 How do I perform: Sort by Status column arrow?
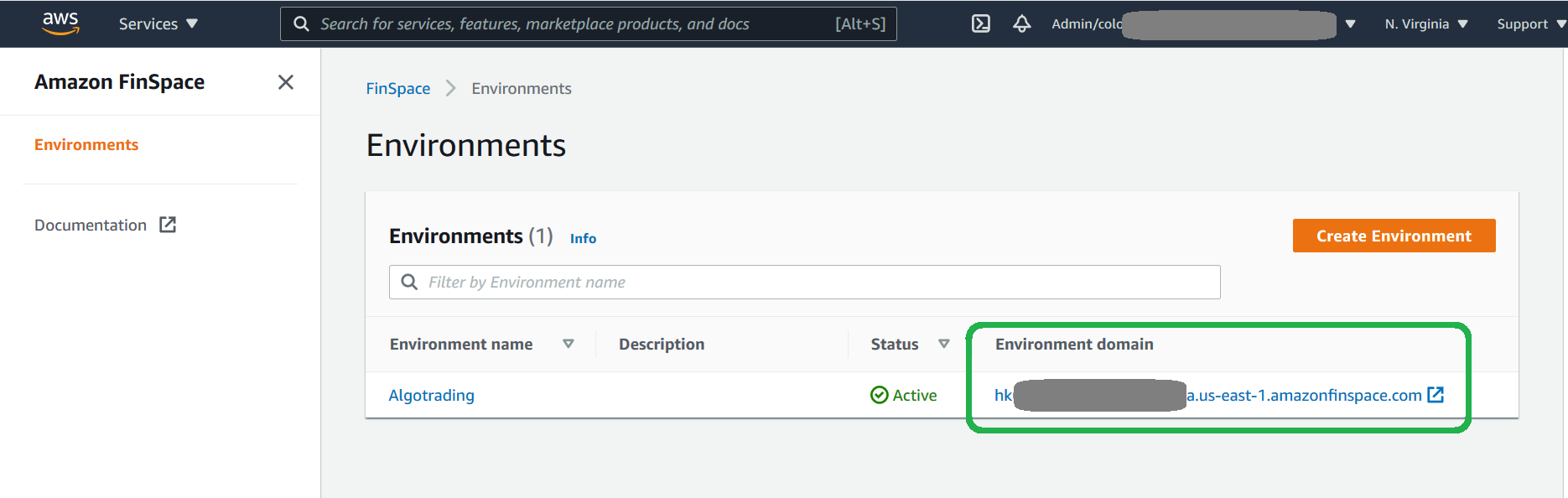[x=944, y=344]
